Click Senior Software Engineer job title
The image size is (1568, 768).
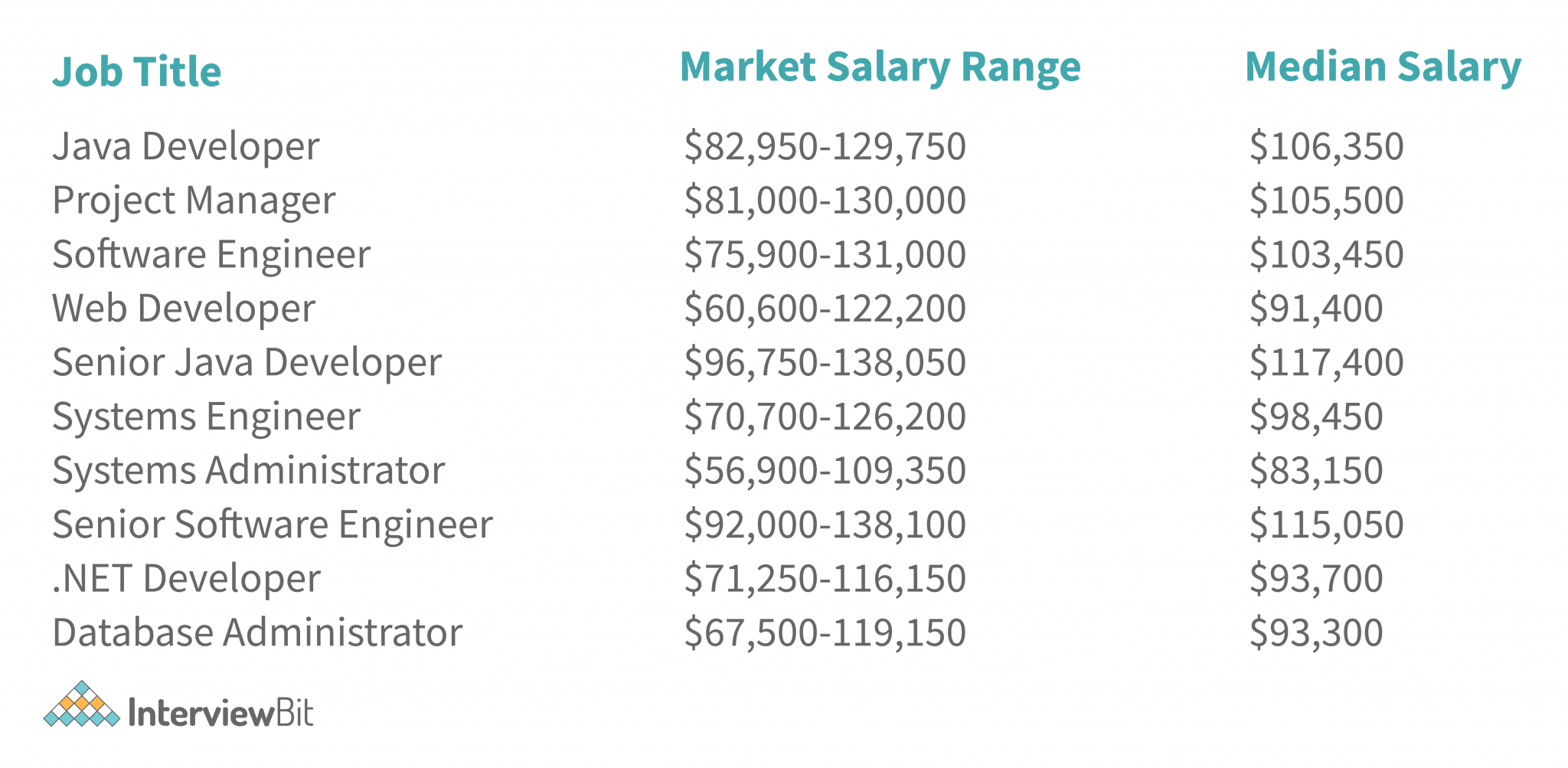pos(272,525)
